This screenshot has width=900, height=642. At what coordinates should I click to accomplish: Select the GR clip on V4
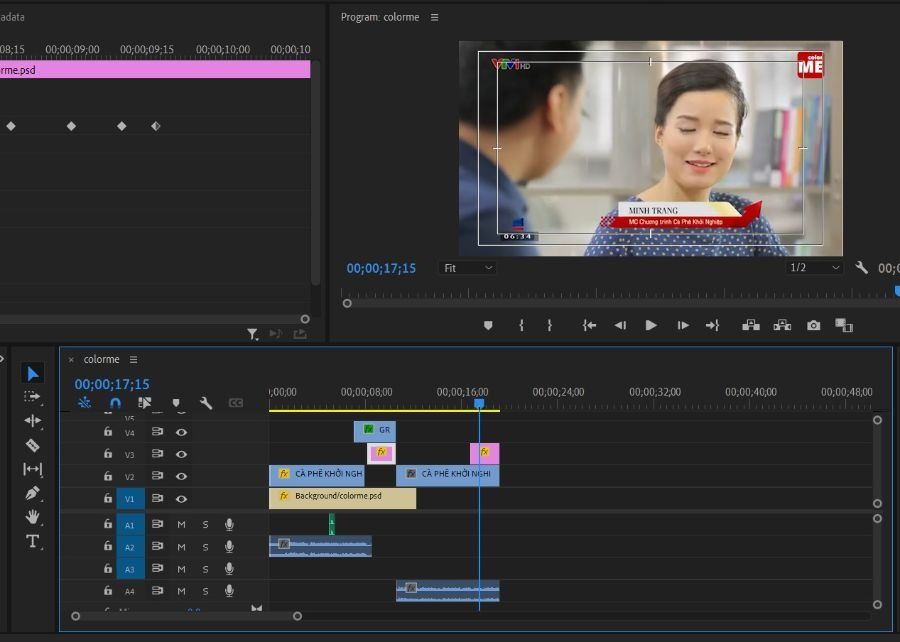[375, 431]
